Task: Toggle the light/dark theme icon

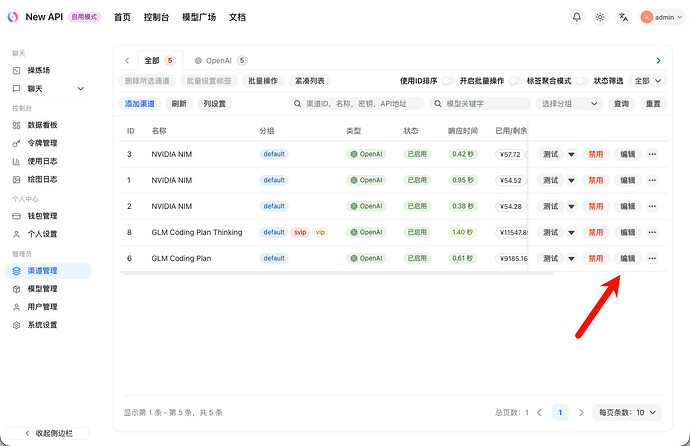Action: (600, 17)
